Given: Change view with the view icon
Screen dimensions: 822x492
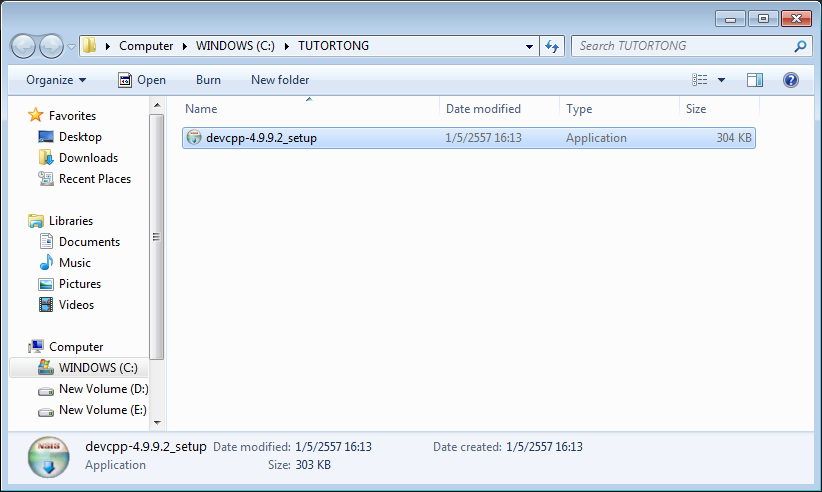Looking at the screenshot, I should [699, 80].
